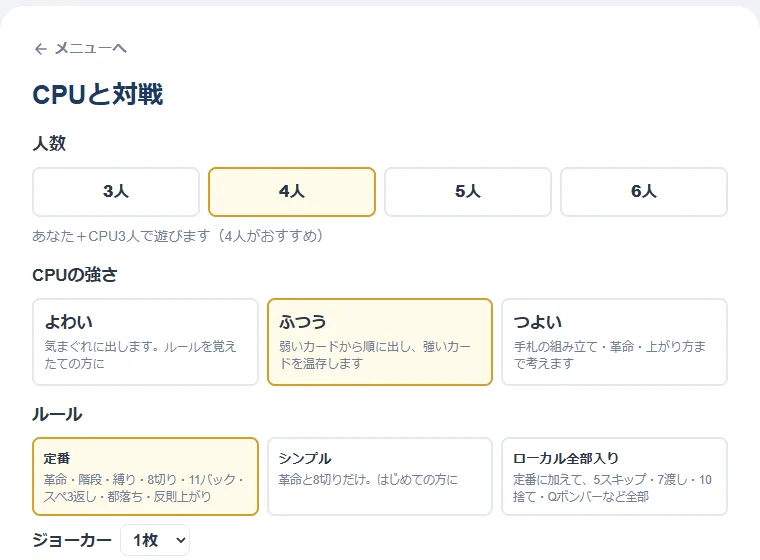Pick the 定番 rule set
The height and width of the screenshot is (560, 760).
(145, 476)
